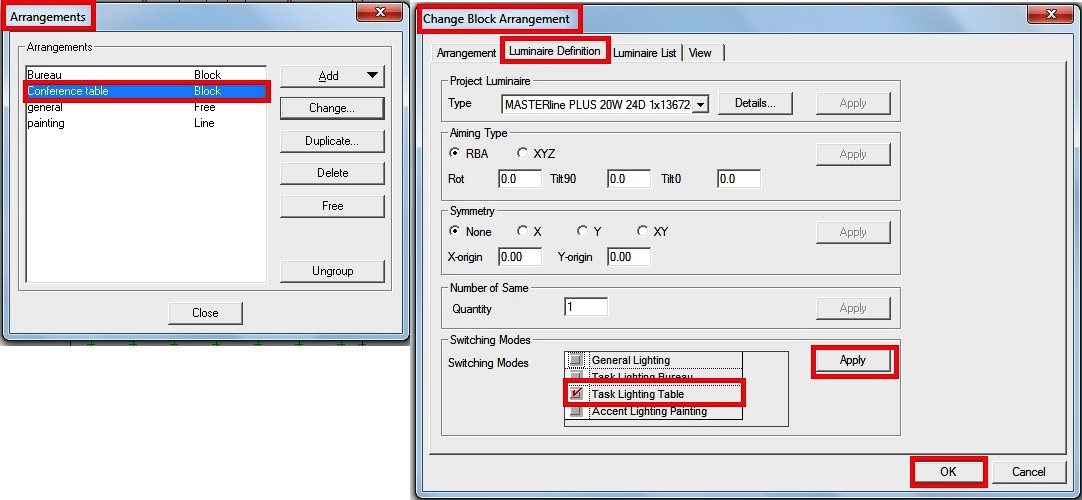1082x500 pixels.
Task: Switch to the Luminaire List tab
Action: tap(645, 52)
